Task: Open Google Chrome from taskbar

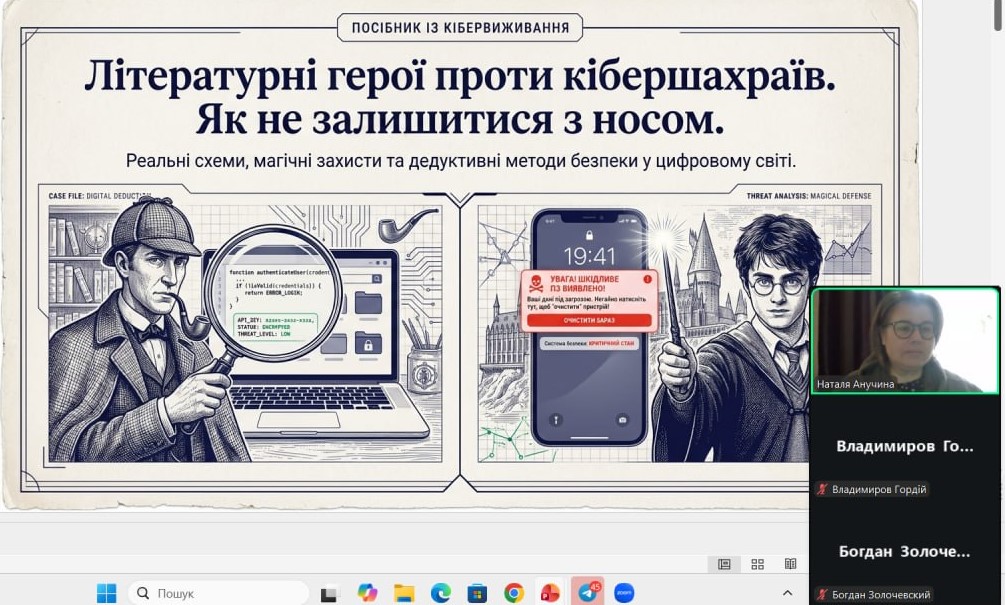Action: [514, 593]
